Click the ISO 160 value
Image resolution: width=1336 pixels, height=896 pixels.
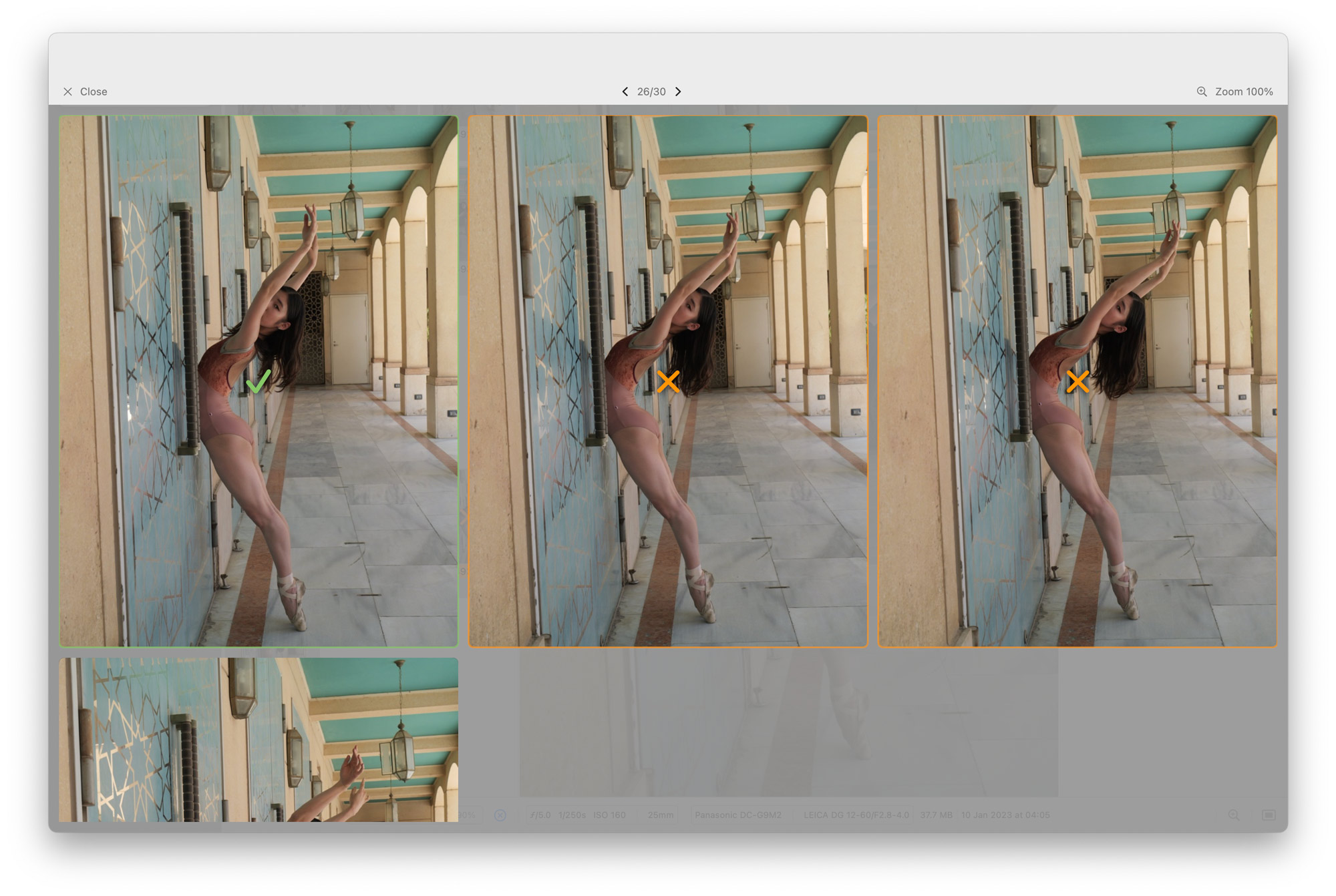610,815
